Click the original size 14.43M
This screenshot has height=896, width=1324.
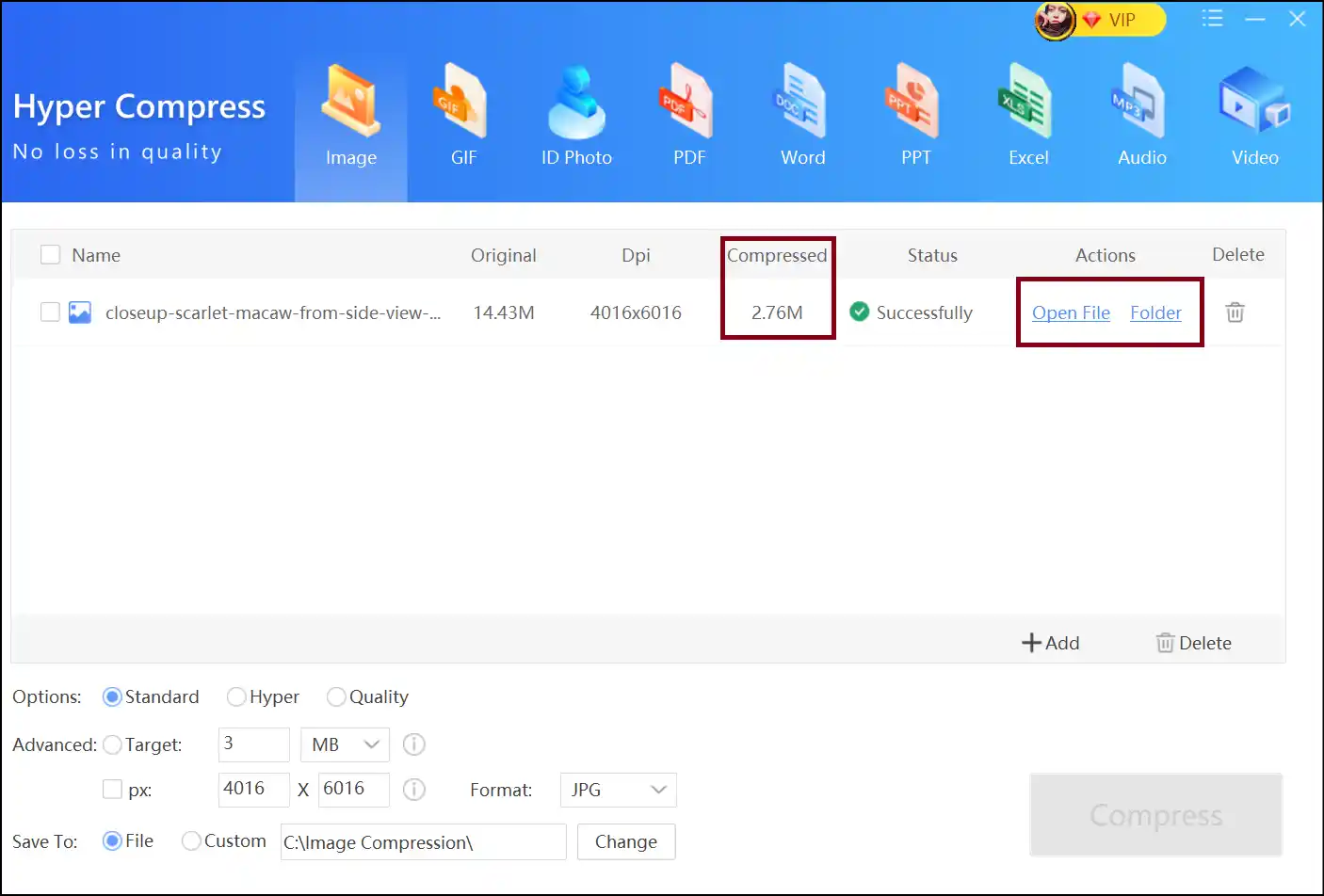coord(504,312)
